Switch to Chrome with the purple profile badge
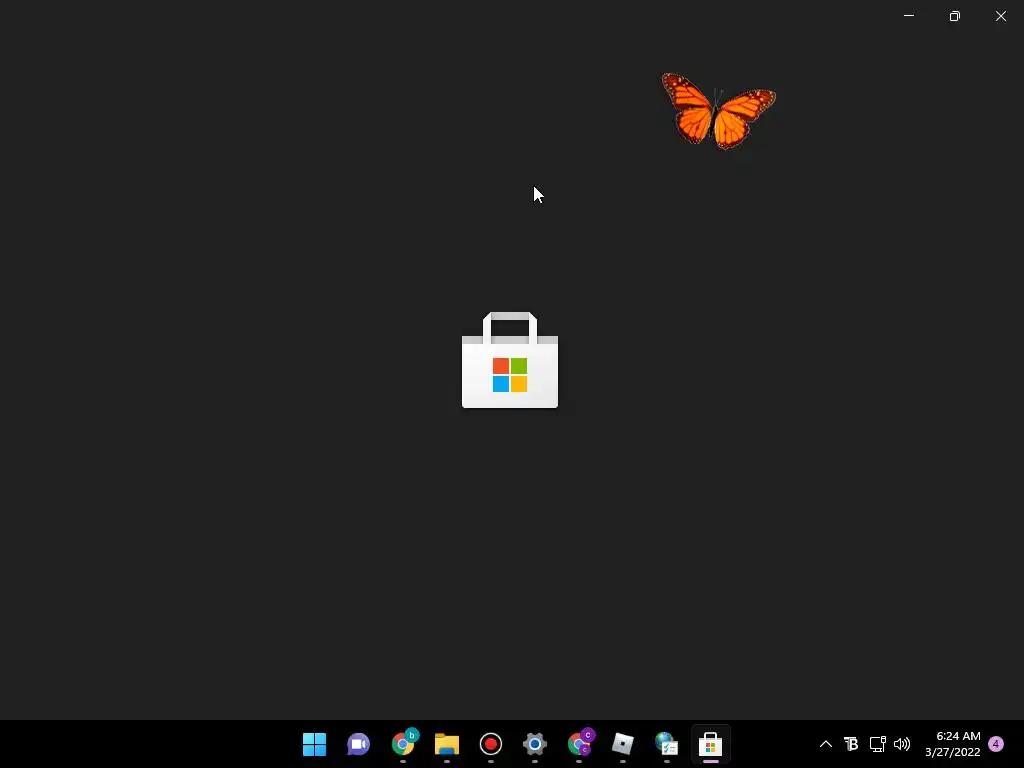This screenshot has height=768, width=1024. (x=580, y=743)
